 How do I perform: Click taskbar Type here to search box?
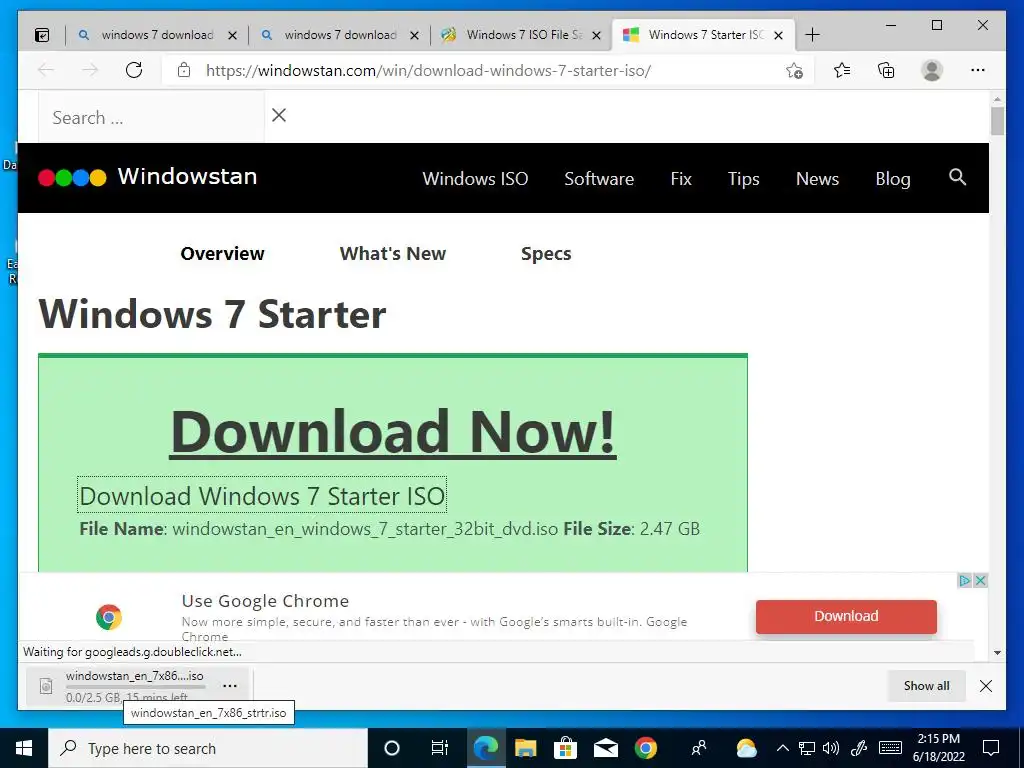pyautogui.click(x=208, y=748)
